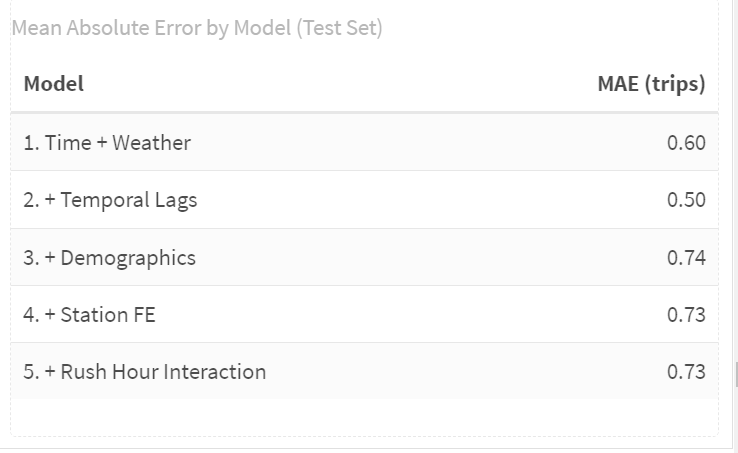Click the Mean Absolute Error table title
Screen dimensions: 738x453
pos(196,28)
